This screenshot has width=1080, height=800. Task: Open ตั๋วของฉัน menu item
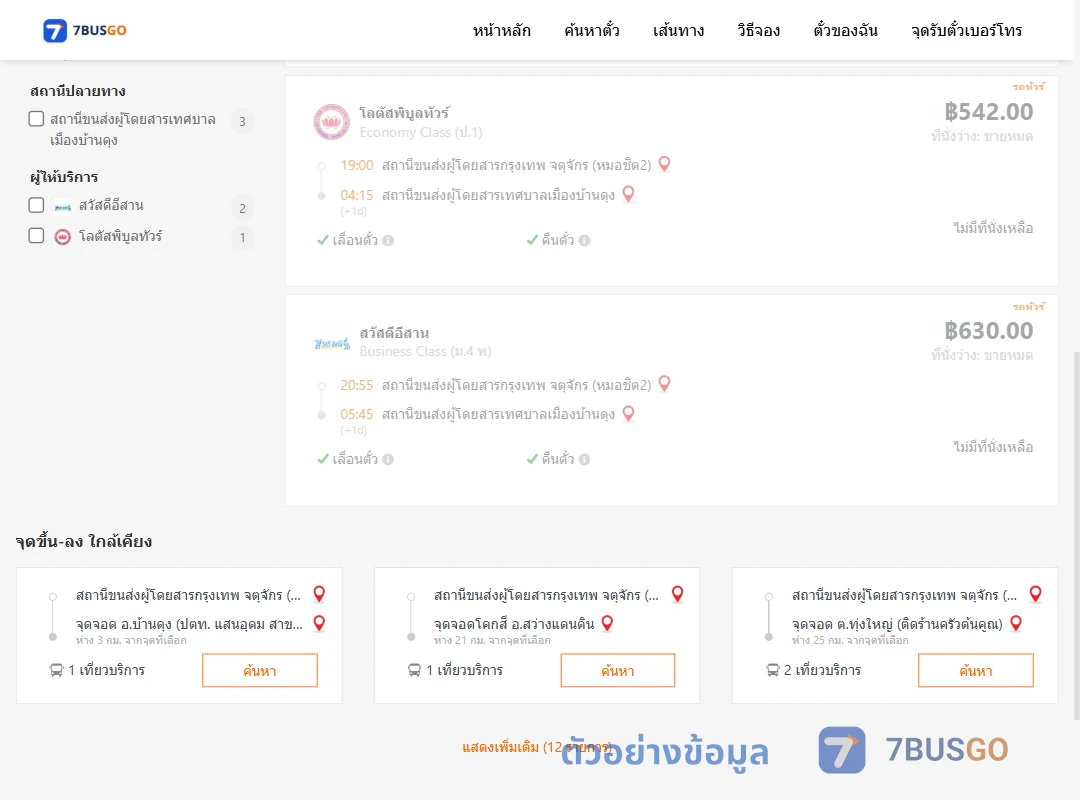point(845,30)
